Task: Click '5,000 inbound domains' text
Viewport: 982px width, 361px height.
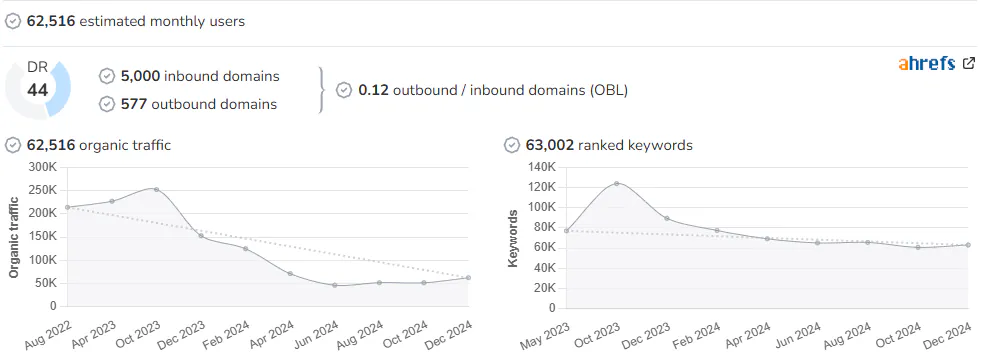Action: click(200, 76)
